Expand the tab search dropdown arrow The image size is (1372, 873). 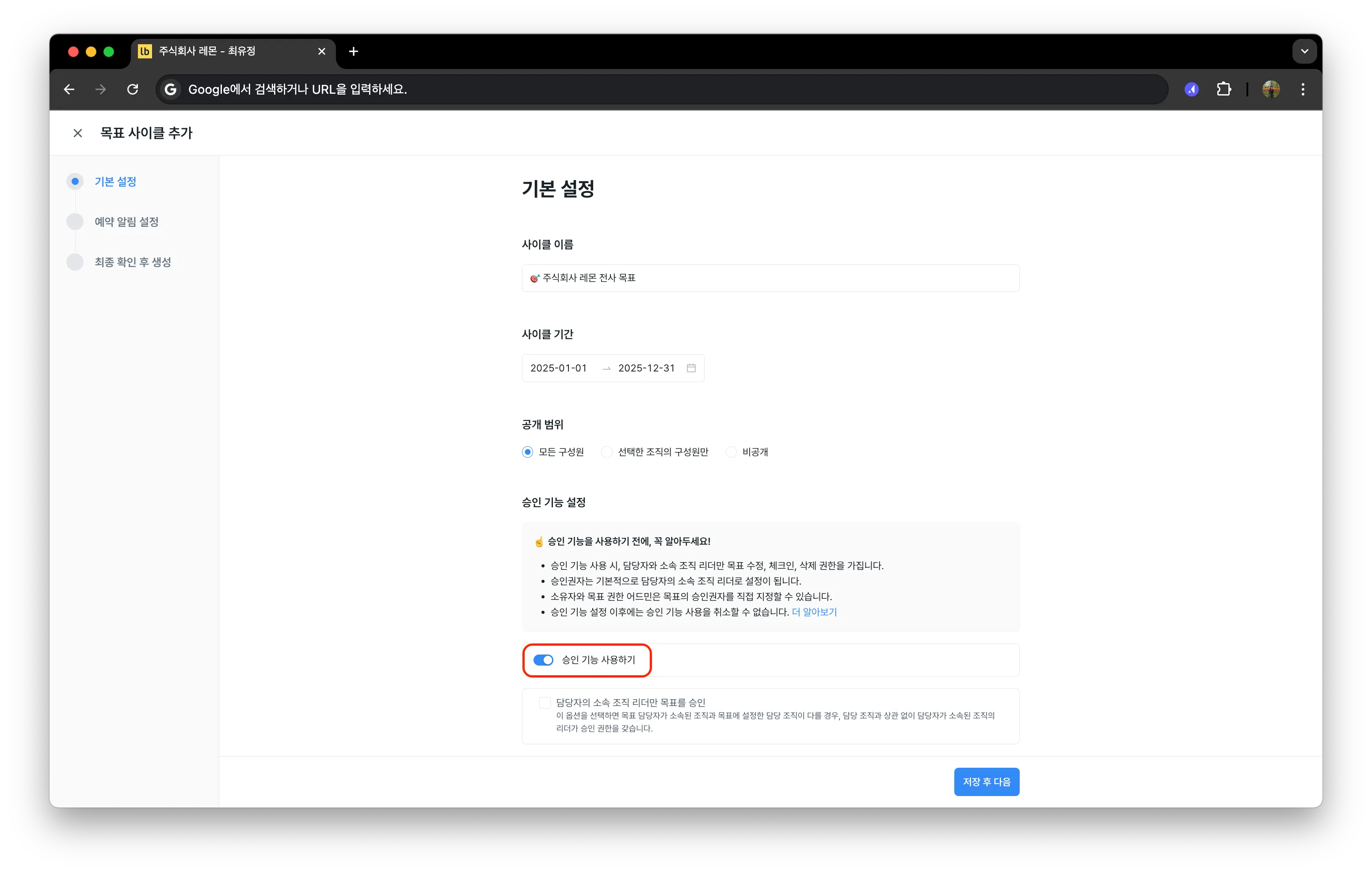click(x=1304, y=51)
